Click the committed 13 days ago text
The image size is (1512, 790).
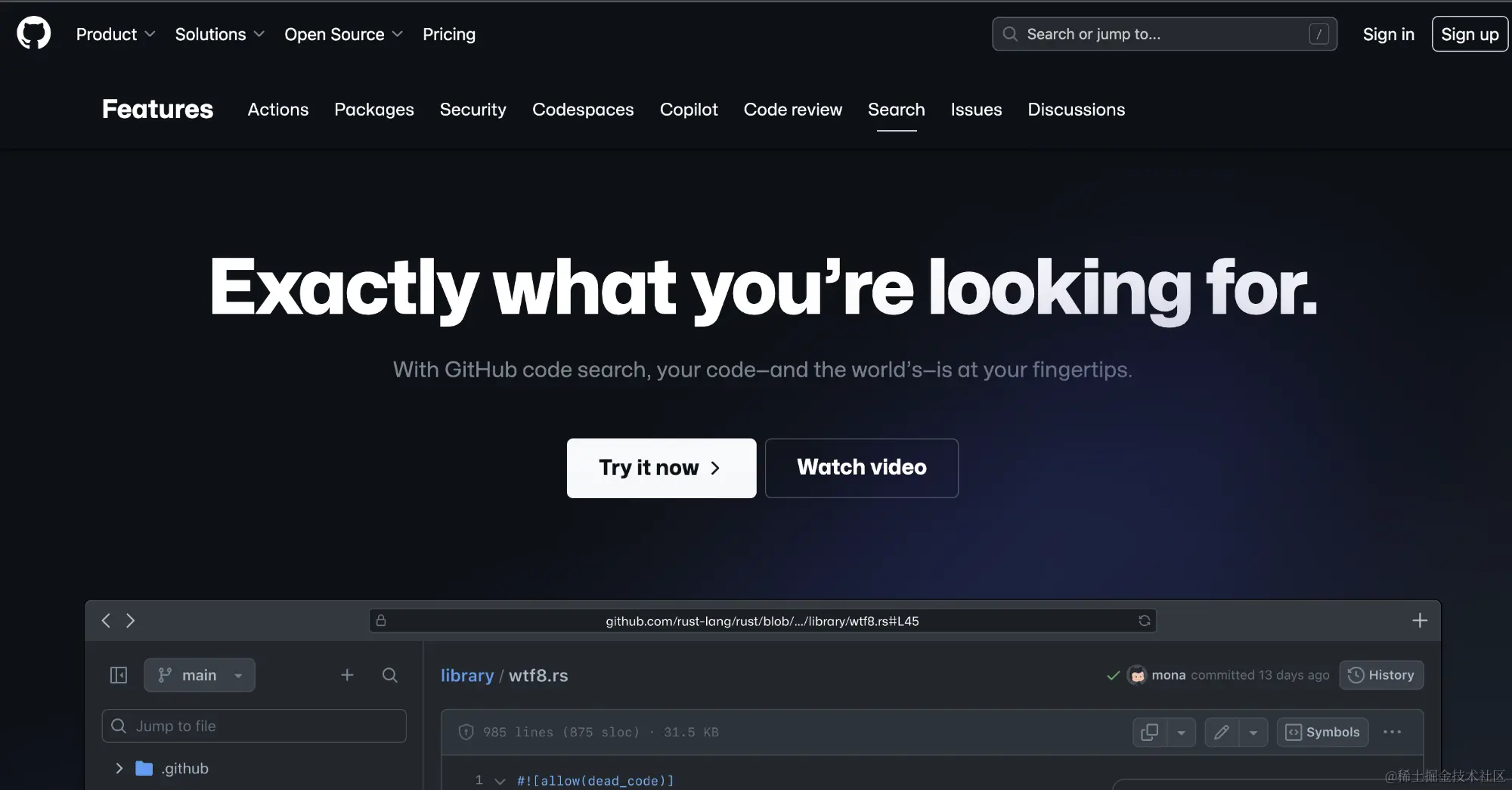pos(1260,675)
